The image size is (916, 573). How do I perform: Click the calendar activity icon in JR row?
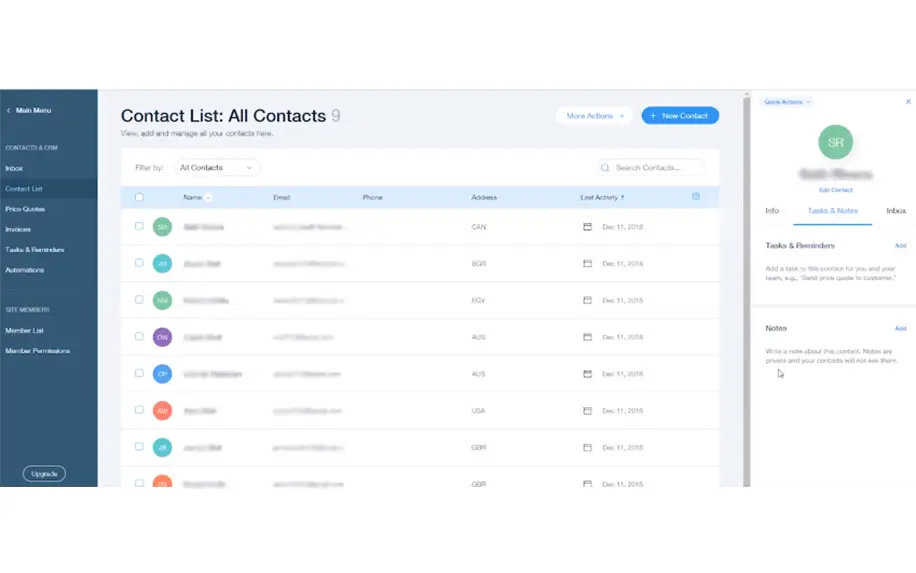coord(587,447)
